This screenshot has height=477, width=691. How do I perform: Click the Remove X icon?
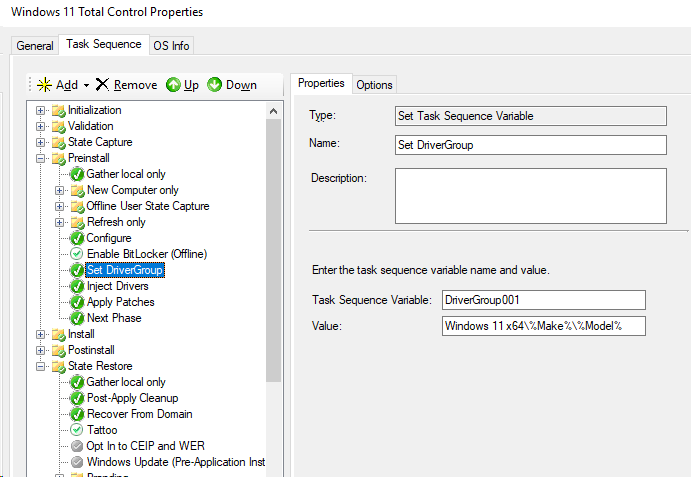(102, 84)
